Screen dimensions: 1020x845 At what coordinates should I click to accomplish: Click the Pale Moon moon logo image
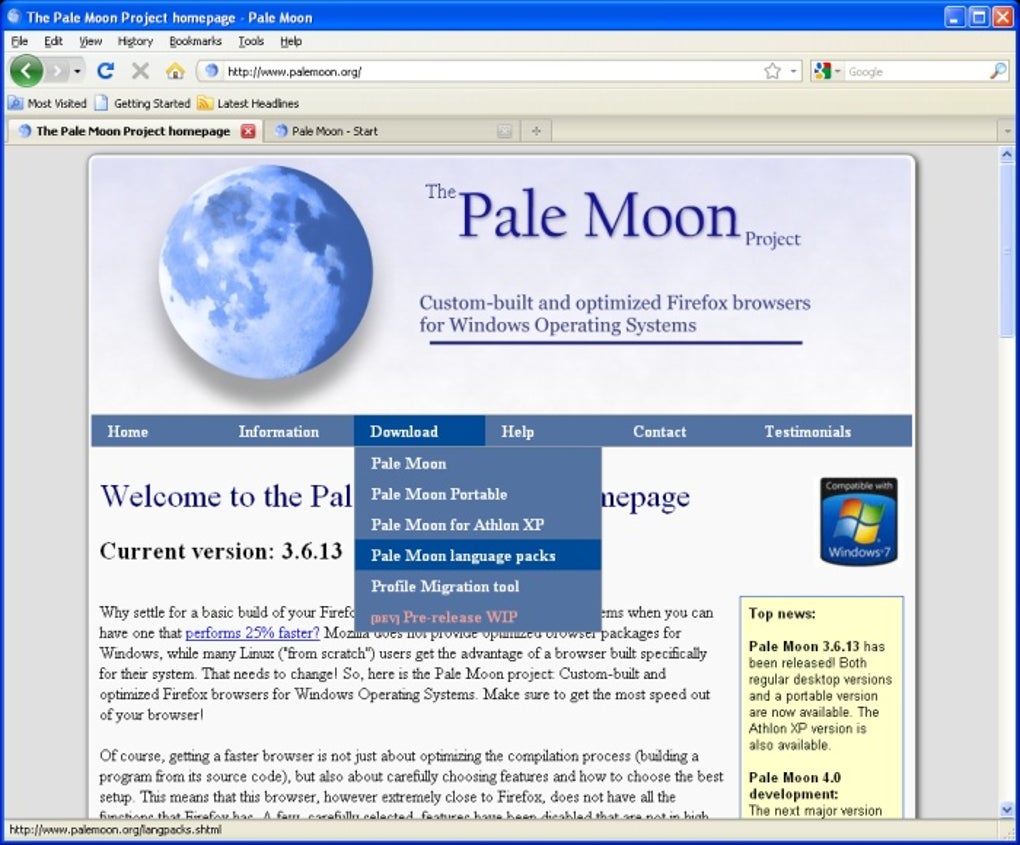(266, 274)
